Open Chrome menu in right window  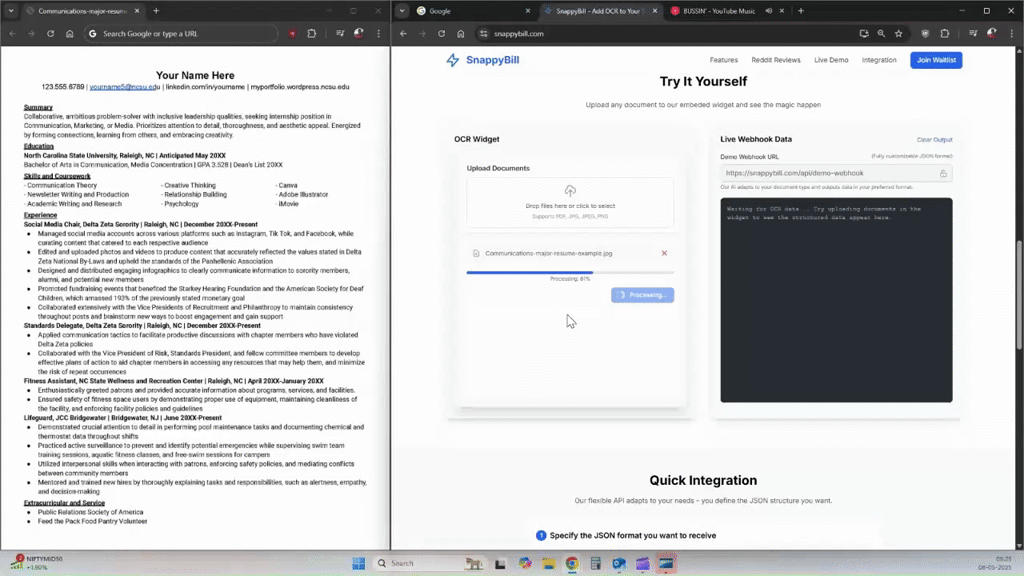(1012, 34)
